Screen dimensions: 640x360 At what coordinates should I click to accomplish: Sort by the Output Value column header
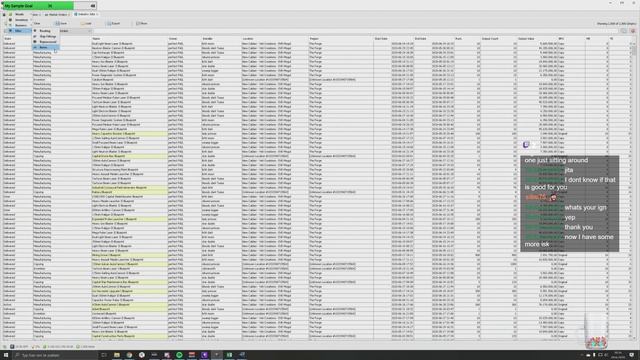tap(537, 39)
